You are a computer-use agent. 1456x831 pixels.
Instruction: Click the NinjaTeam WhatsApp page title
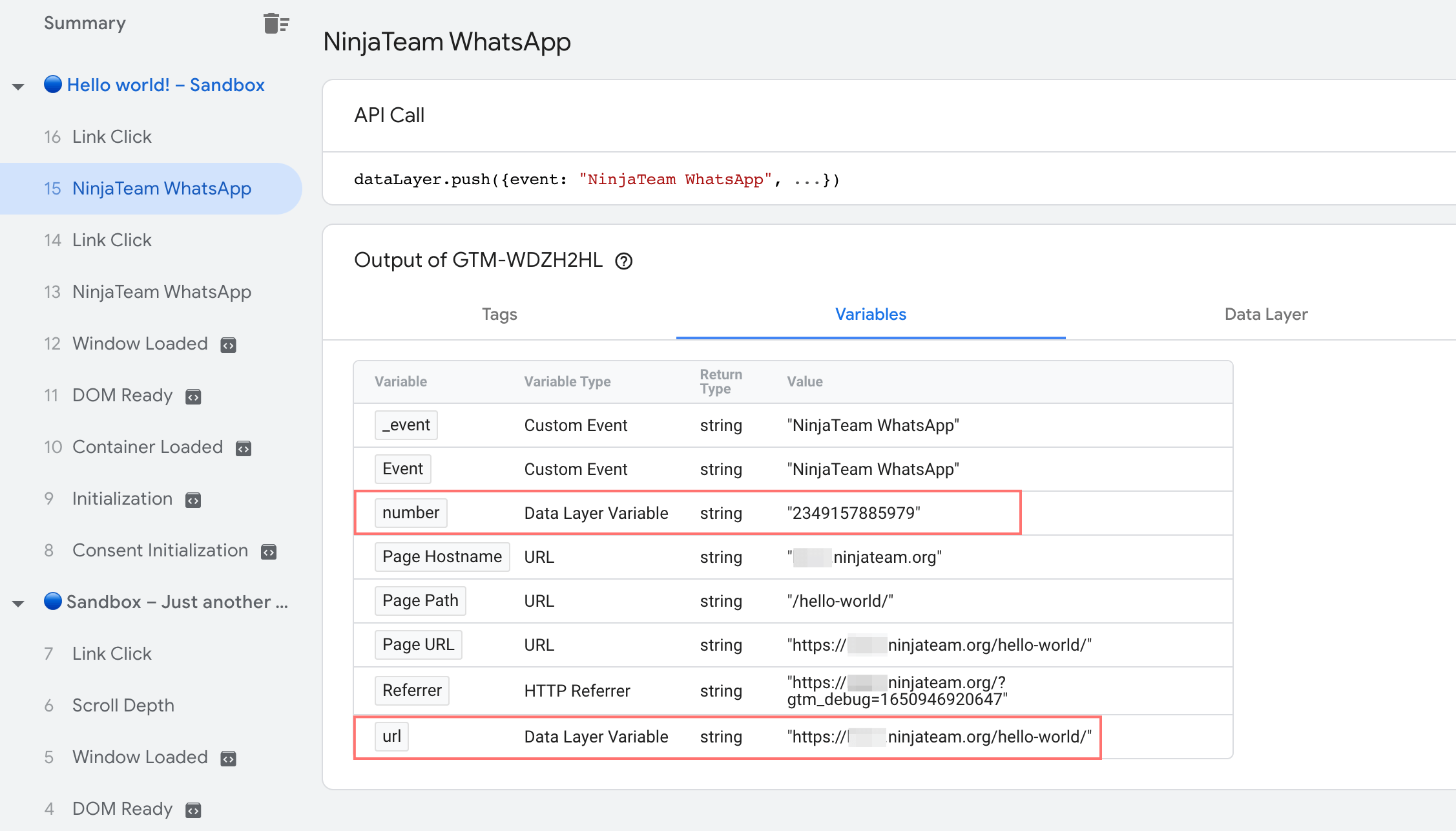[x=447, y=42]
